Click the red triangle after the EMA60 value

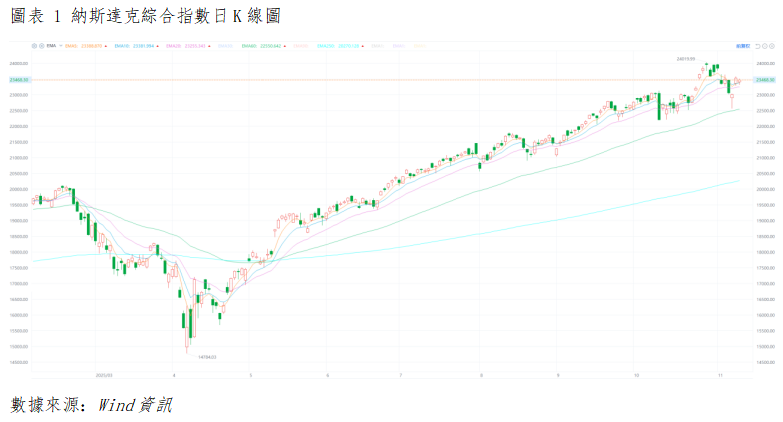pos(285,45)
